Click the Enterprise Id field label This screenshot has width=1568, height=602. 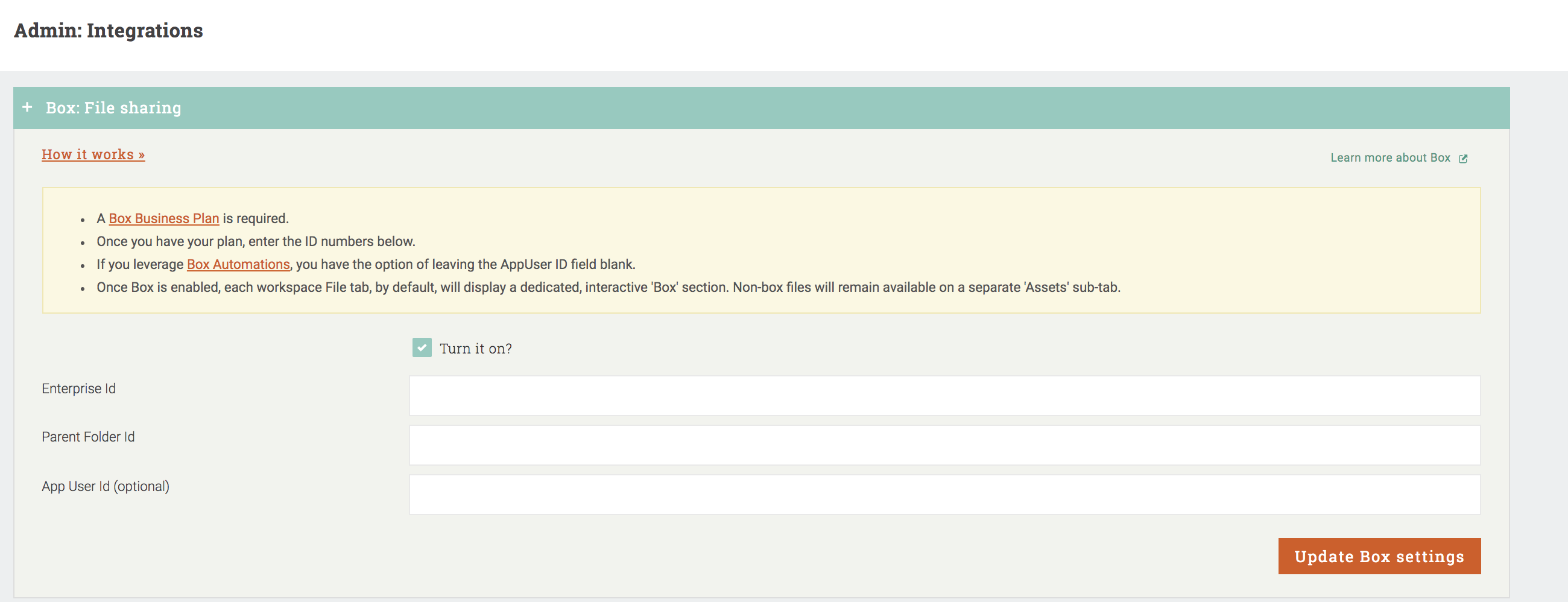coord(78,388)
